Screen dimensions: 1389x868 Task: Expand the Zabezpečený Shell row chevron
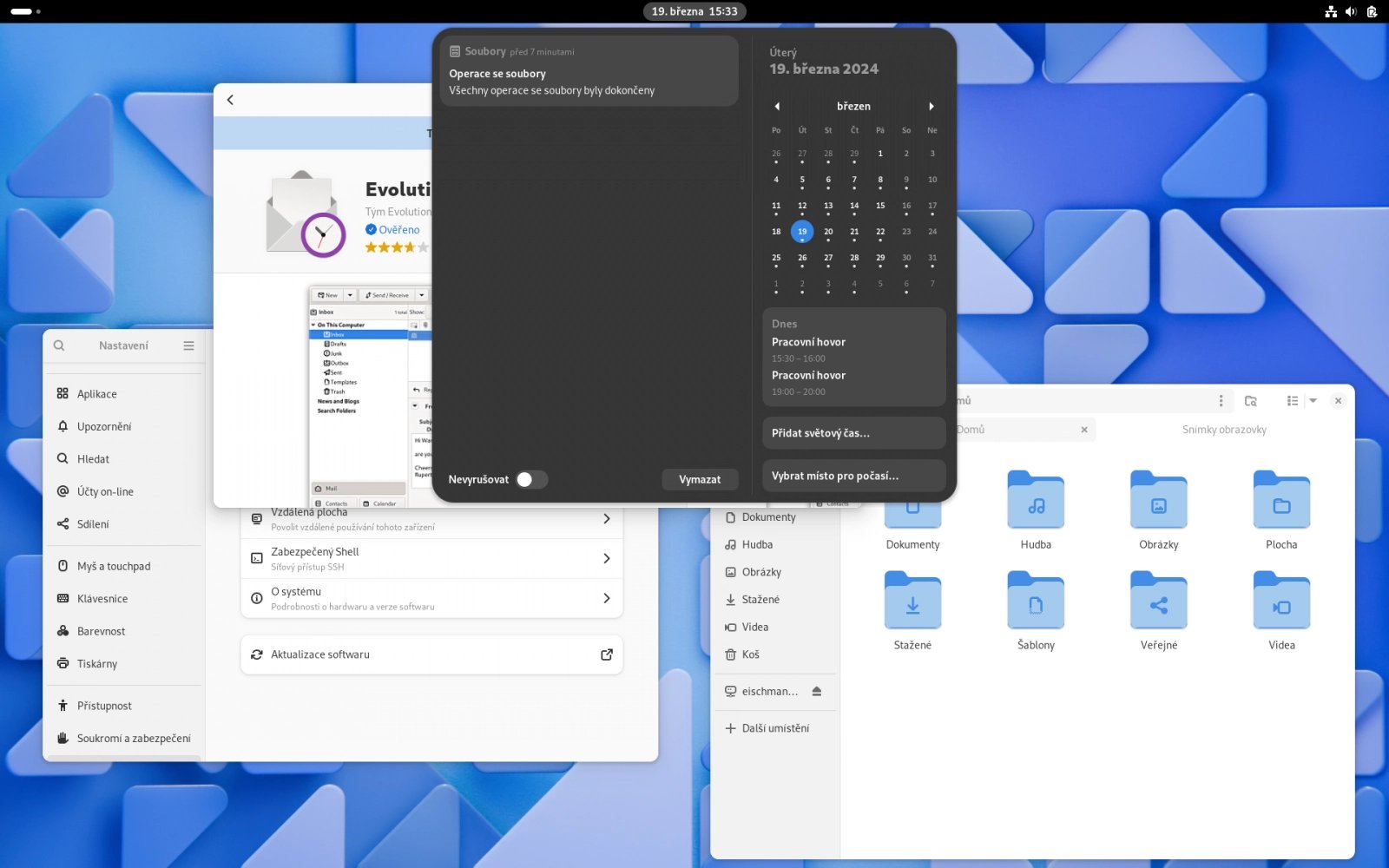point(607,558)
